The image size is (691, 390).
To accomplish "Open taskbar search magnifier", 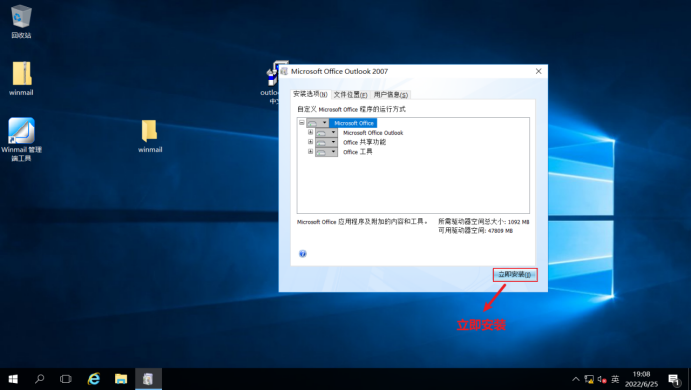I will [x=40, y=379].
